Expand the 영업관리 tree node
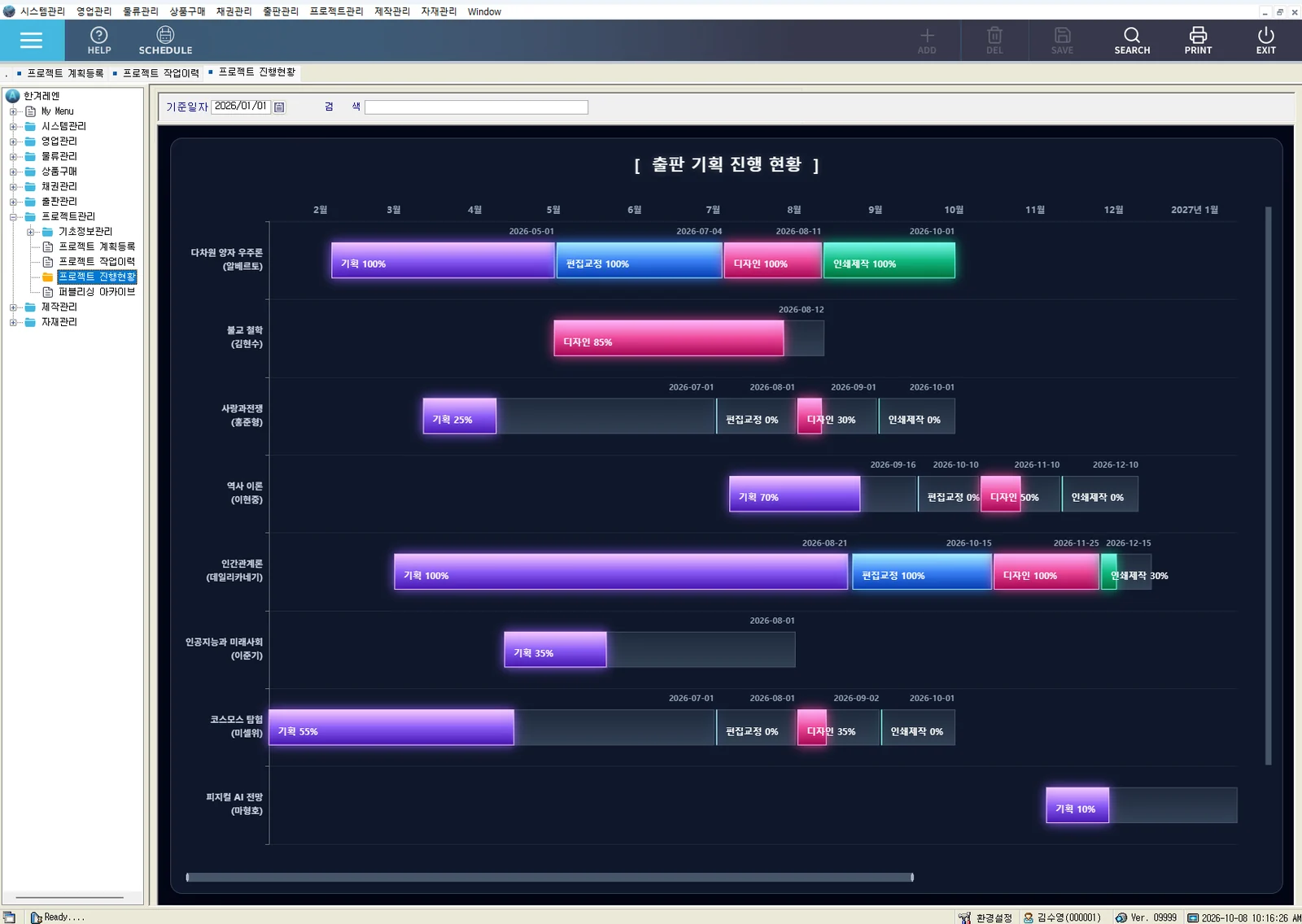This screenshot has height=924, width=1302. click(x=13, y=142)
